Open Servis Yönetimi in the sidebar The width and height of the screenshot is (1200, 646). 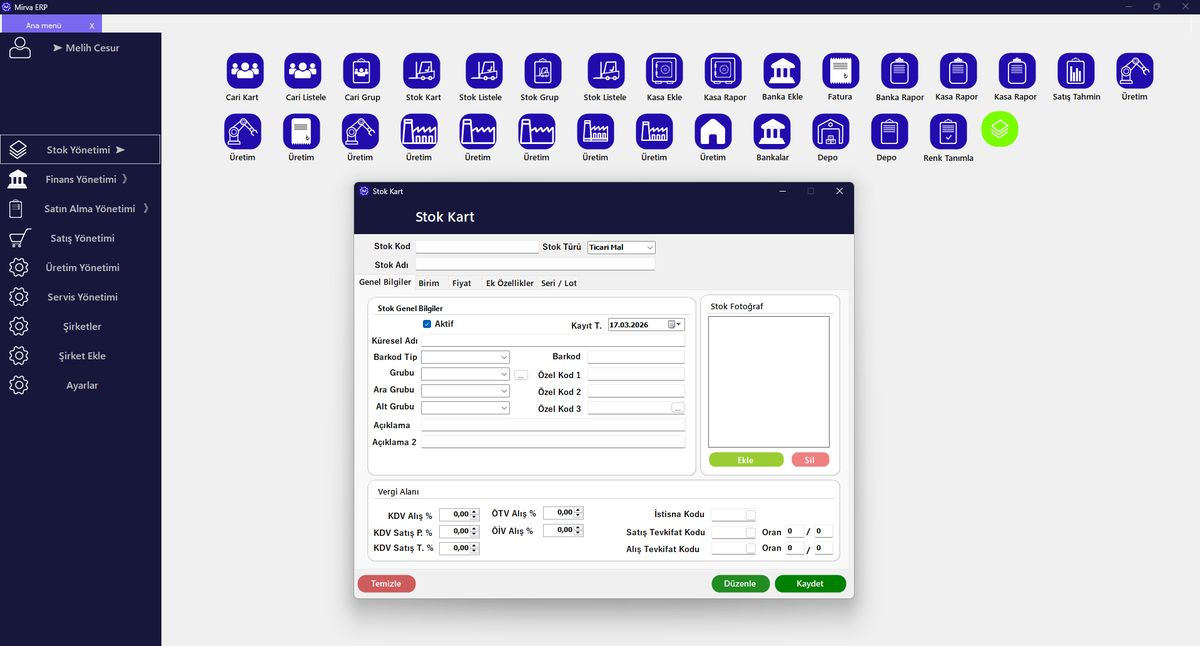click(x=80, y=297)
